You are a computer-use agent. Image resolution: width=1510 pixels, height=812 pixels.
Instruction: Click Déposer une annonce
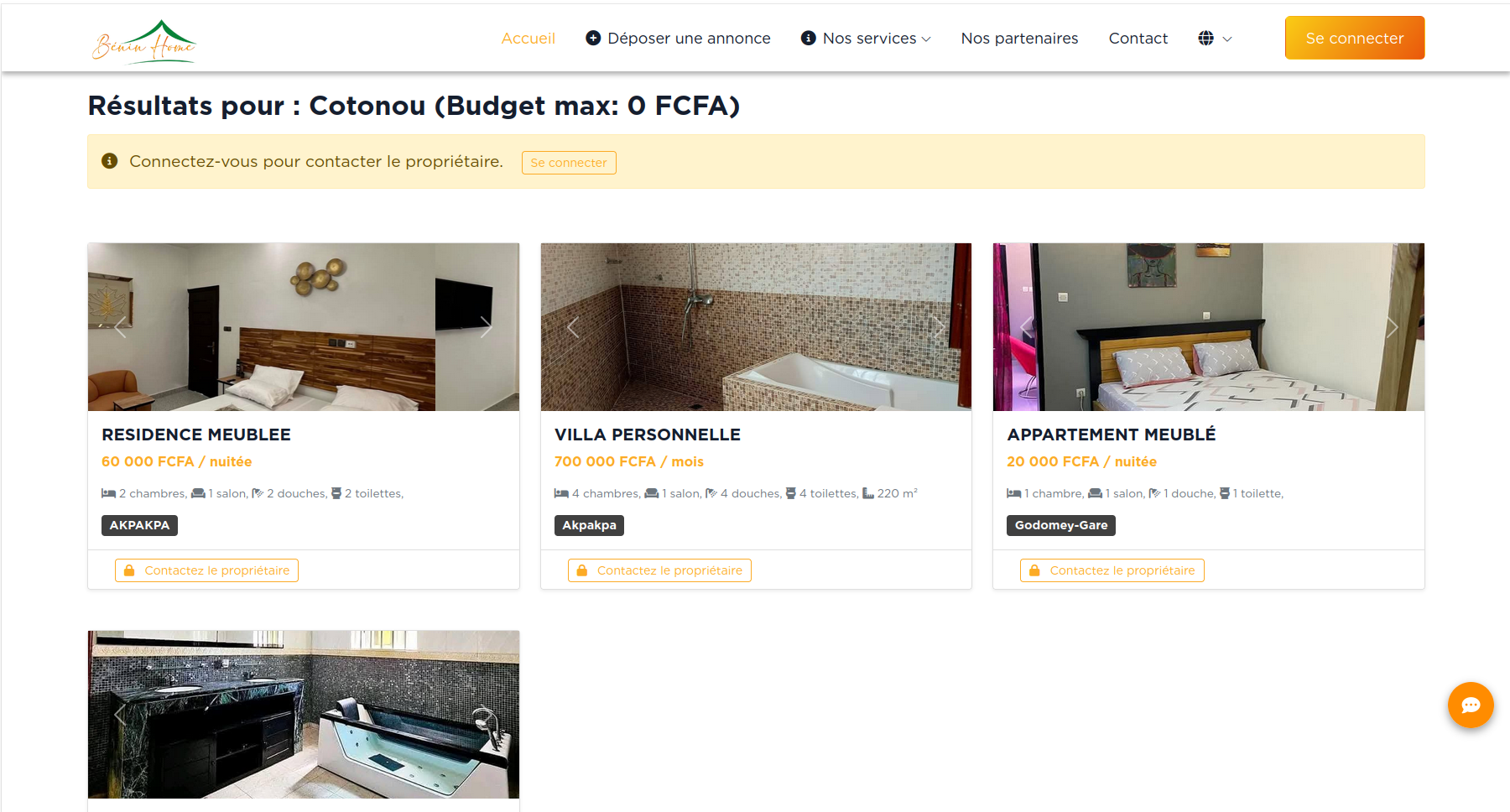(678, 39)
